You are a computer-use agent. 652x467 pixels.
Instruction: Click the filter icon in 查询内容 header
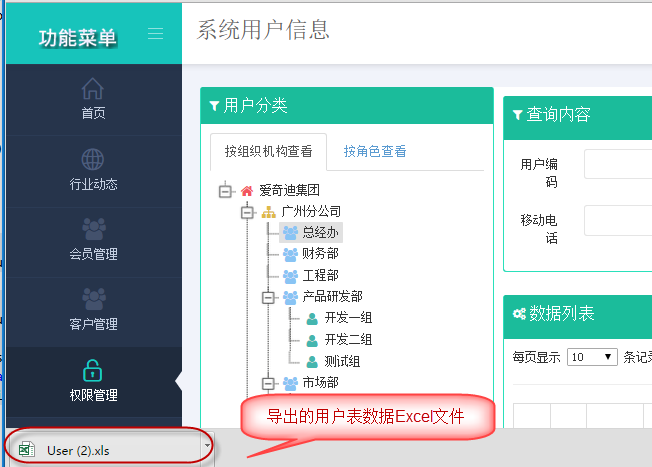pos(517,115)
